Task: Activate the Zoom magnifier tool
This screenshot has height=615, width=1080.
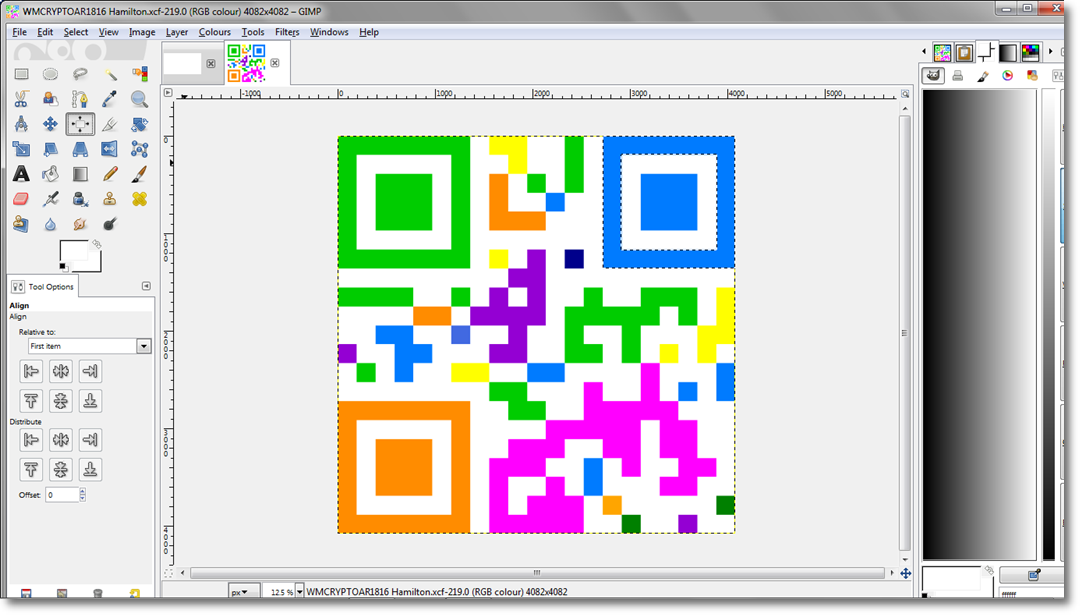Action: 139,99
